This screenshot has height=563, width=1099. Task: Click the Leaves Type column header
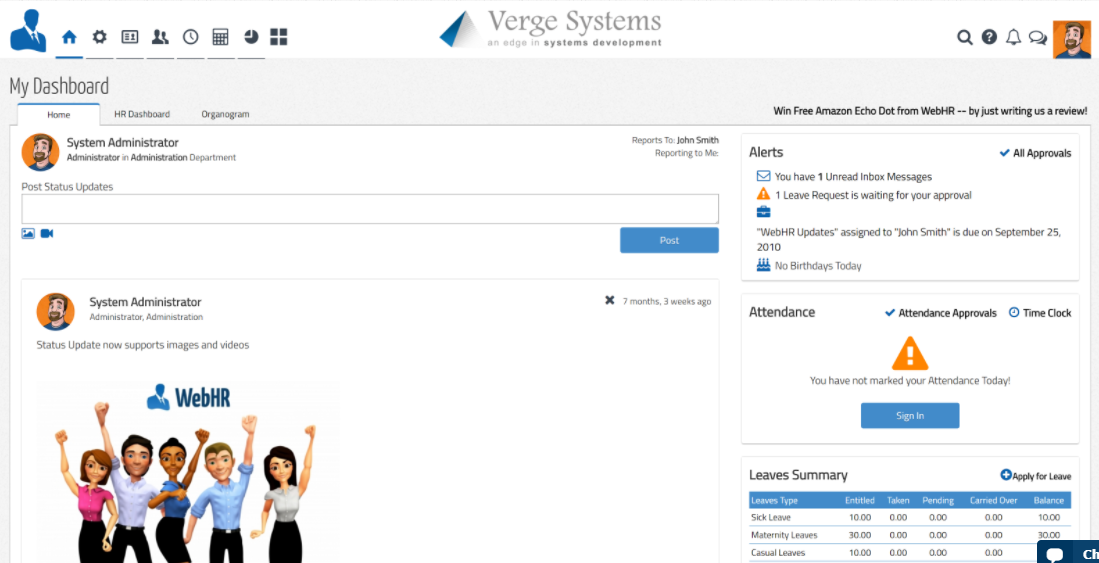tap(774, 501)
